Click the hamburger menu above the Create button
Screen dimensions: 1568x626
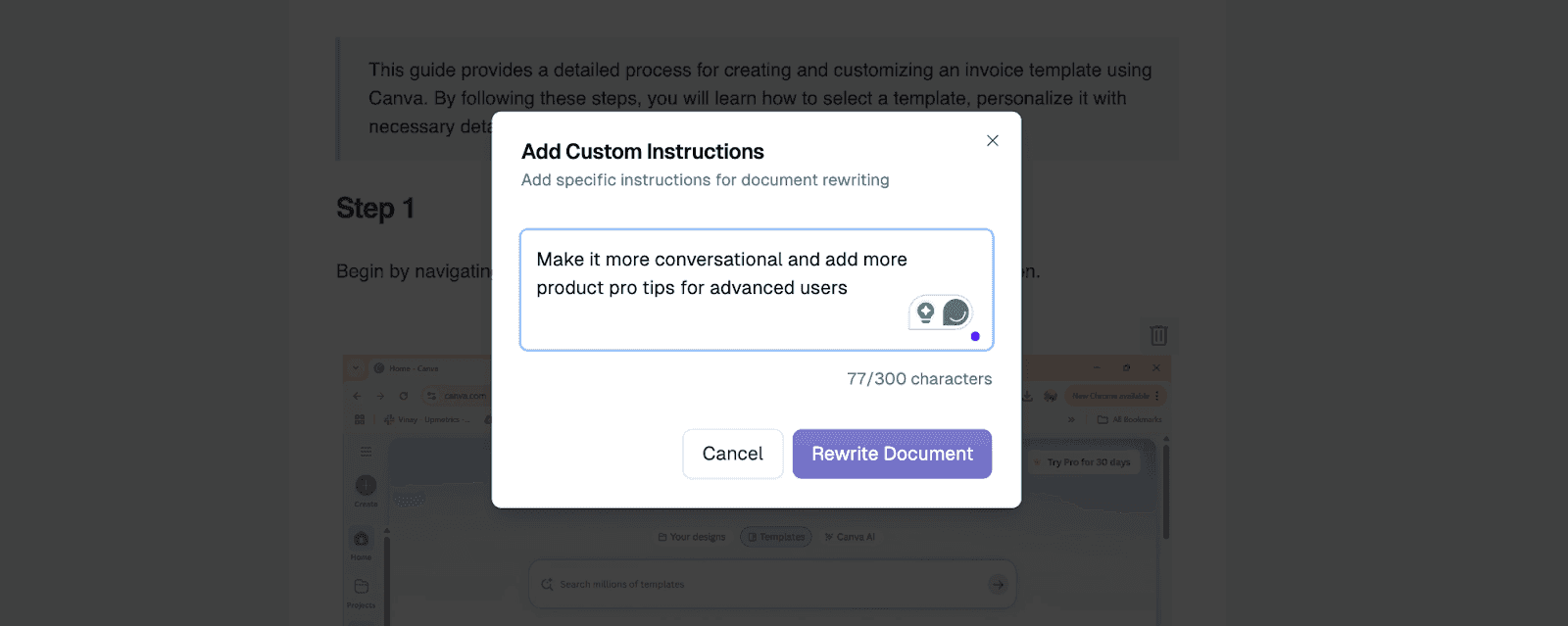[x=365, y=451]
